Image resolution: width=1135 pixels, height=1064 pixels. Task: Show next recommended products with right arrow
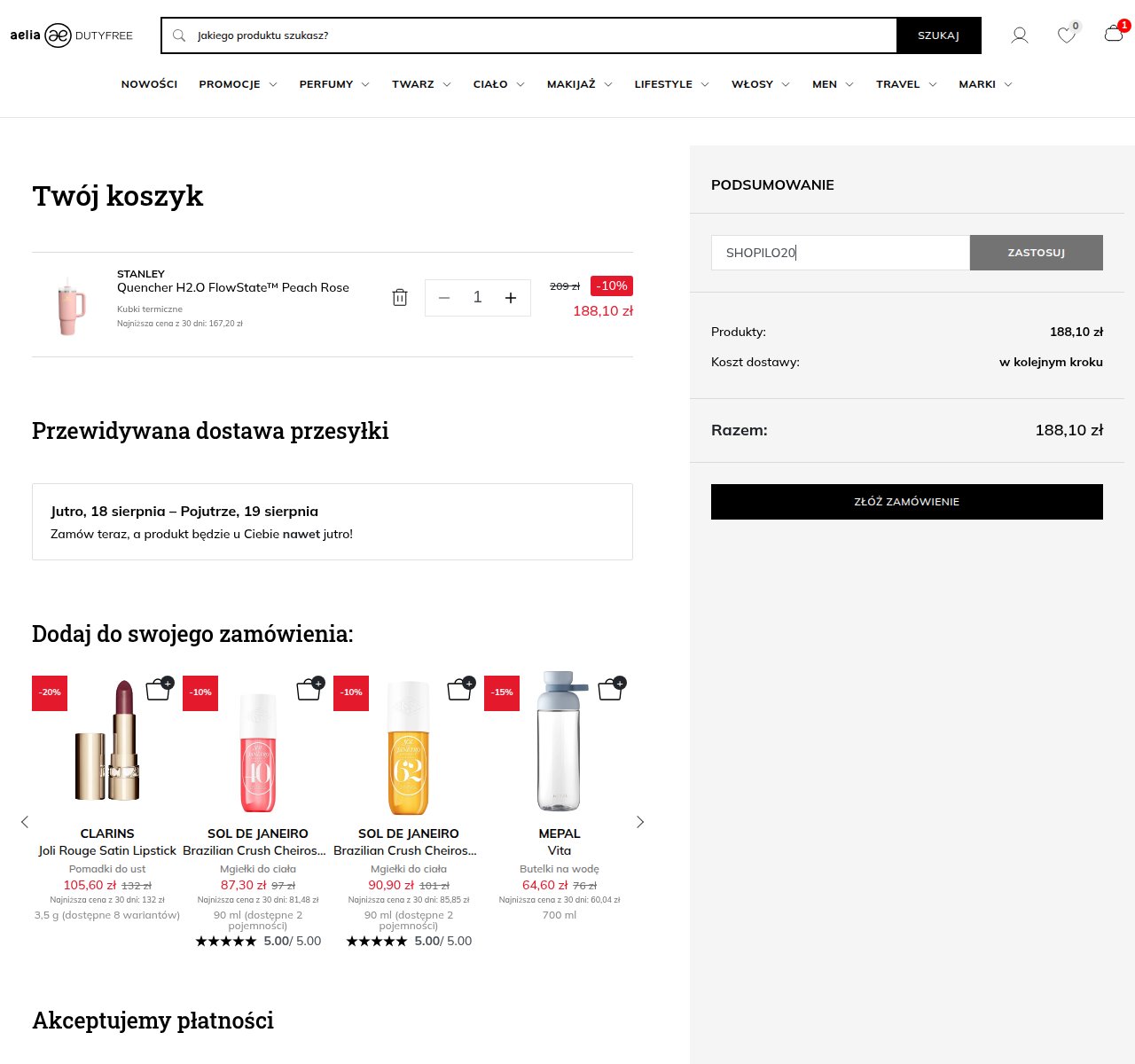pyautogui.click(x=640, y=822)
